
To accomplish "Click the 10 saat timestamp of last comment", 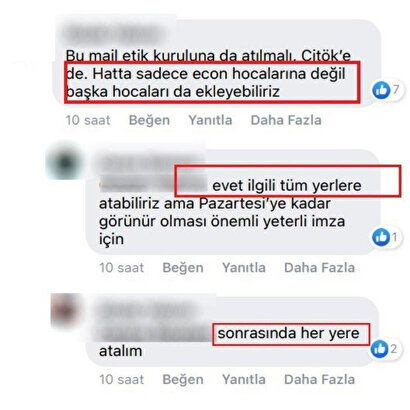I will point(122,379).
